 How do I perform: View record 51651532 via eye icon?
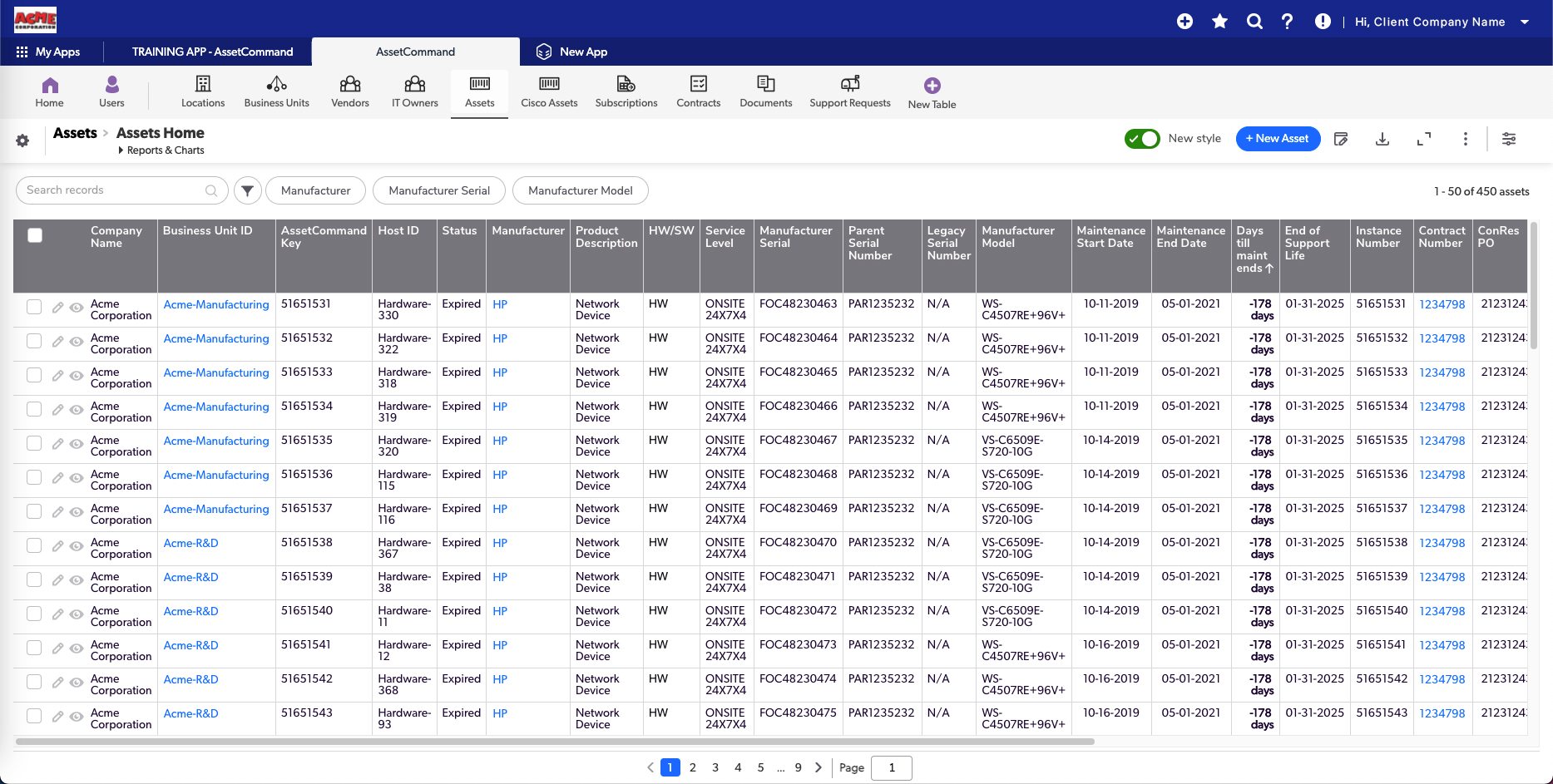tap(76, 342)
